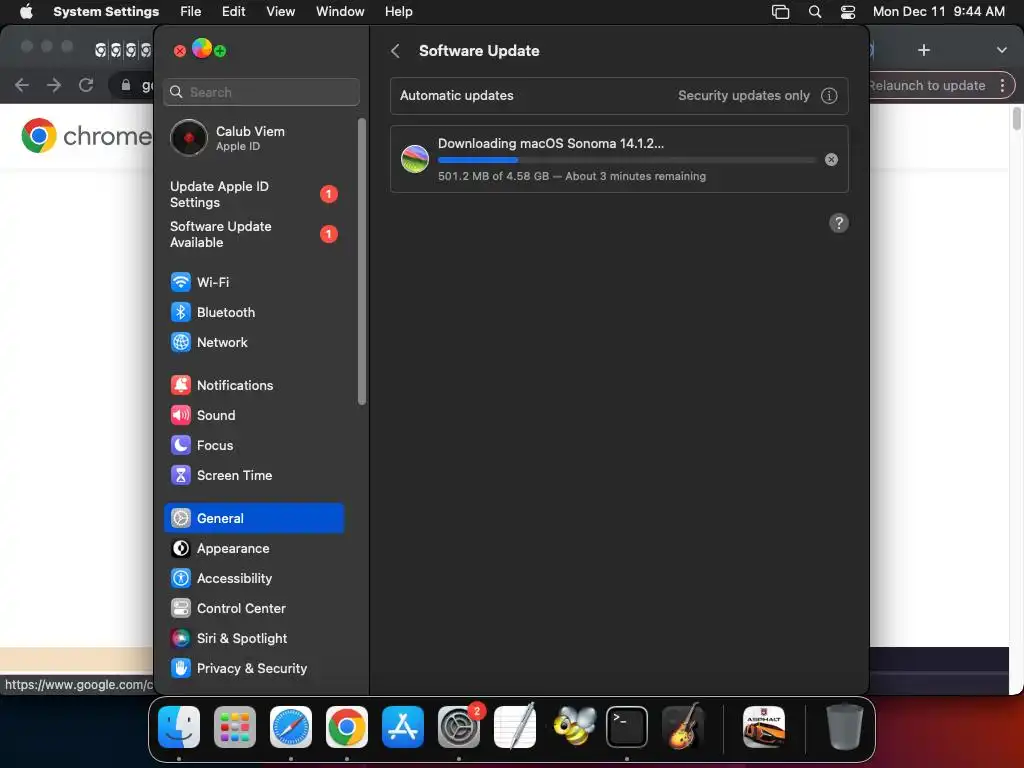Open Control Center in menu bar

pos(848,12)
